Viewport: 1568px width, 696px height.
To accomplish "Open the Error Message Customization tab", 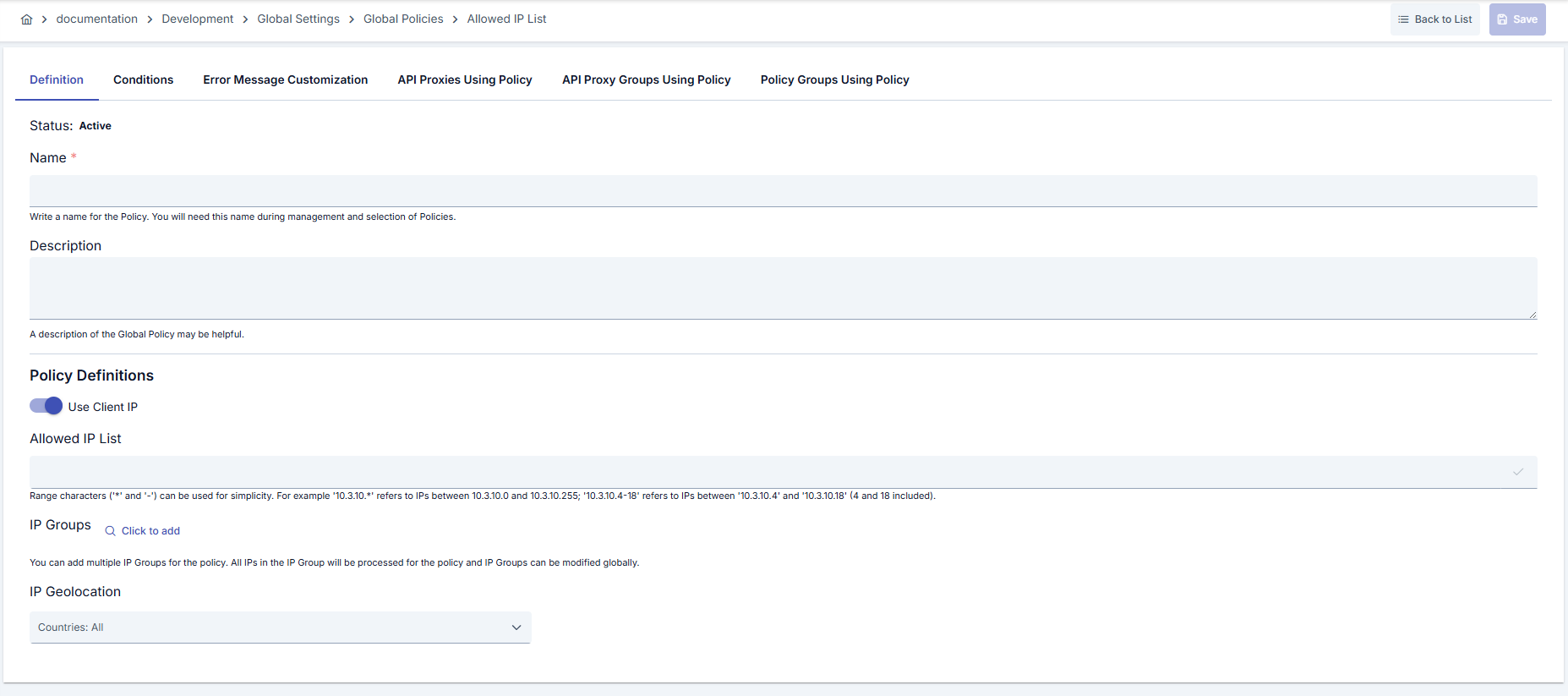I will click(x=285, y=79).
